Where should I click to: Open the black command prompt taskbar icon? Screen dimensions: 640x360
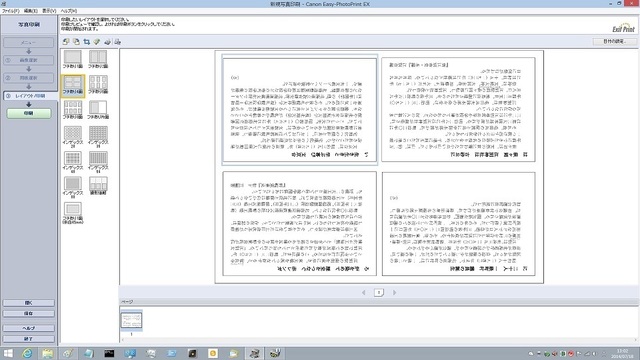(109, 353)
